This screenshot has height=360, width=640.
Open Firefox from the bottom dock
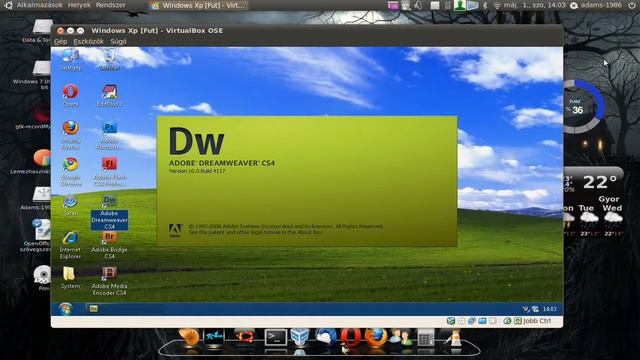[x=376, y=338]
